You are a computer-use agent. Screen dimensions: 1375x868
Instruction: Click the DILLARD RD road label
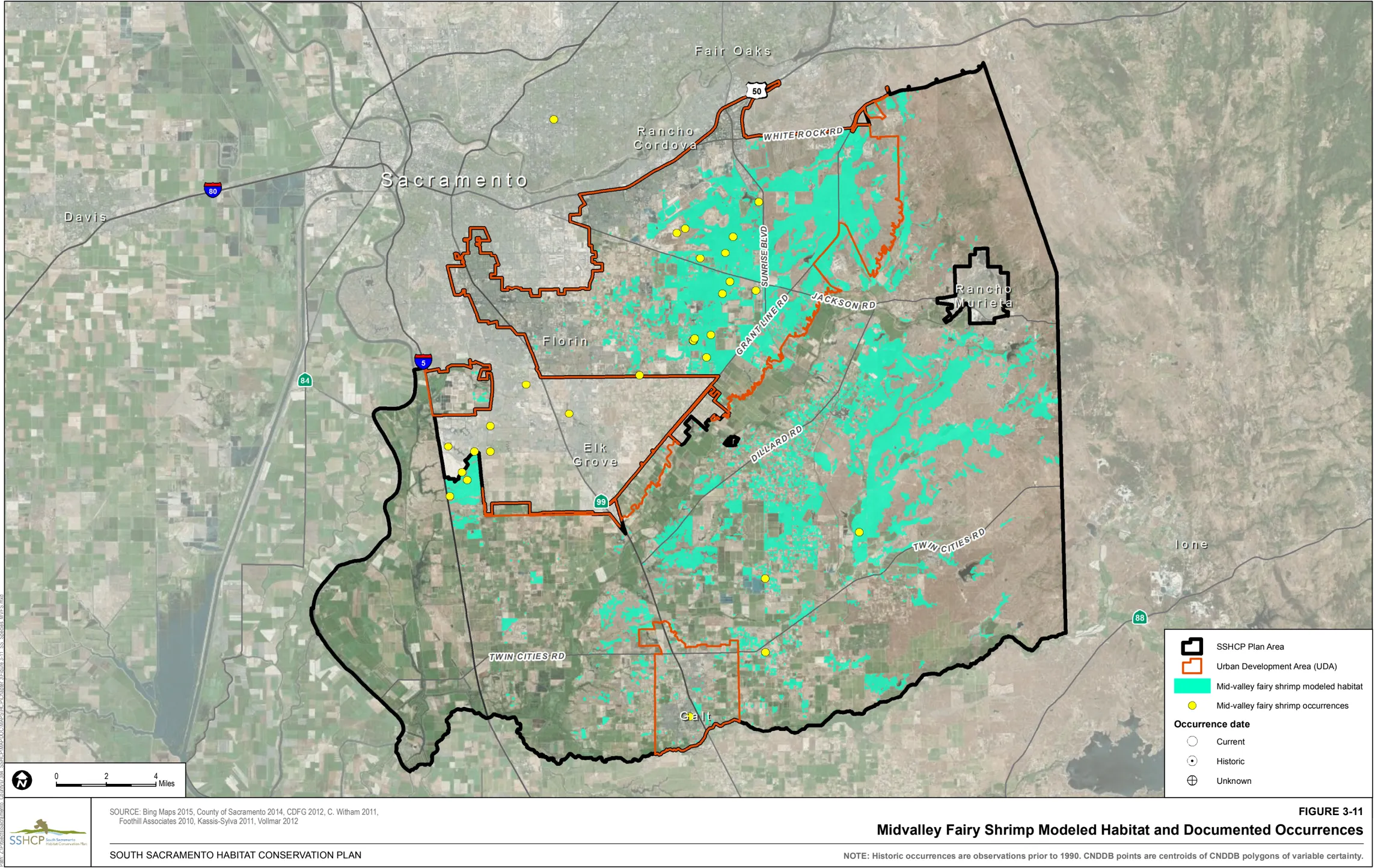click(776, 444)
